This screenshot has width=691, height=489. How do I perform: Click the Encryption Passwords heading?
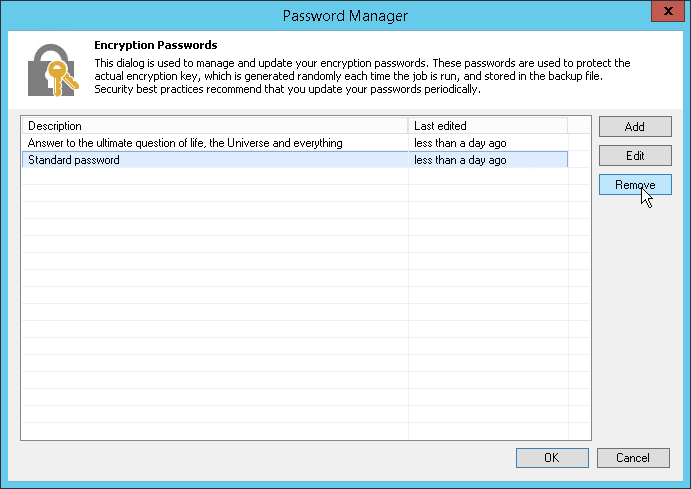click(155, 46)
